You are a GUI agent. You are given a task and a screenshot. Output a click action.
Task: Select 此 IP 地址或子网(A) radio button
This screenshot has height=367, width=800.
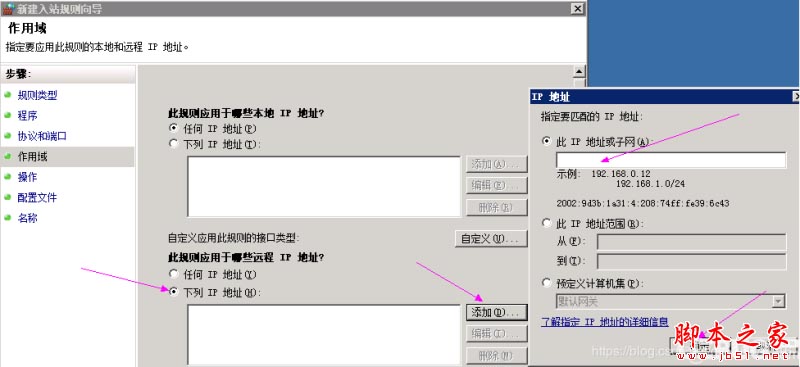pyautogui.click(x=547, y=141)
